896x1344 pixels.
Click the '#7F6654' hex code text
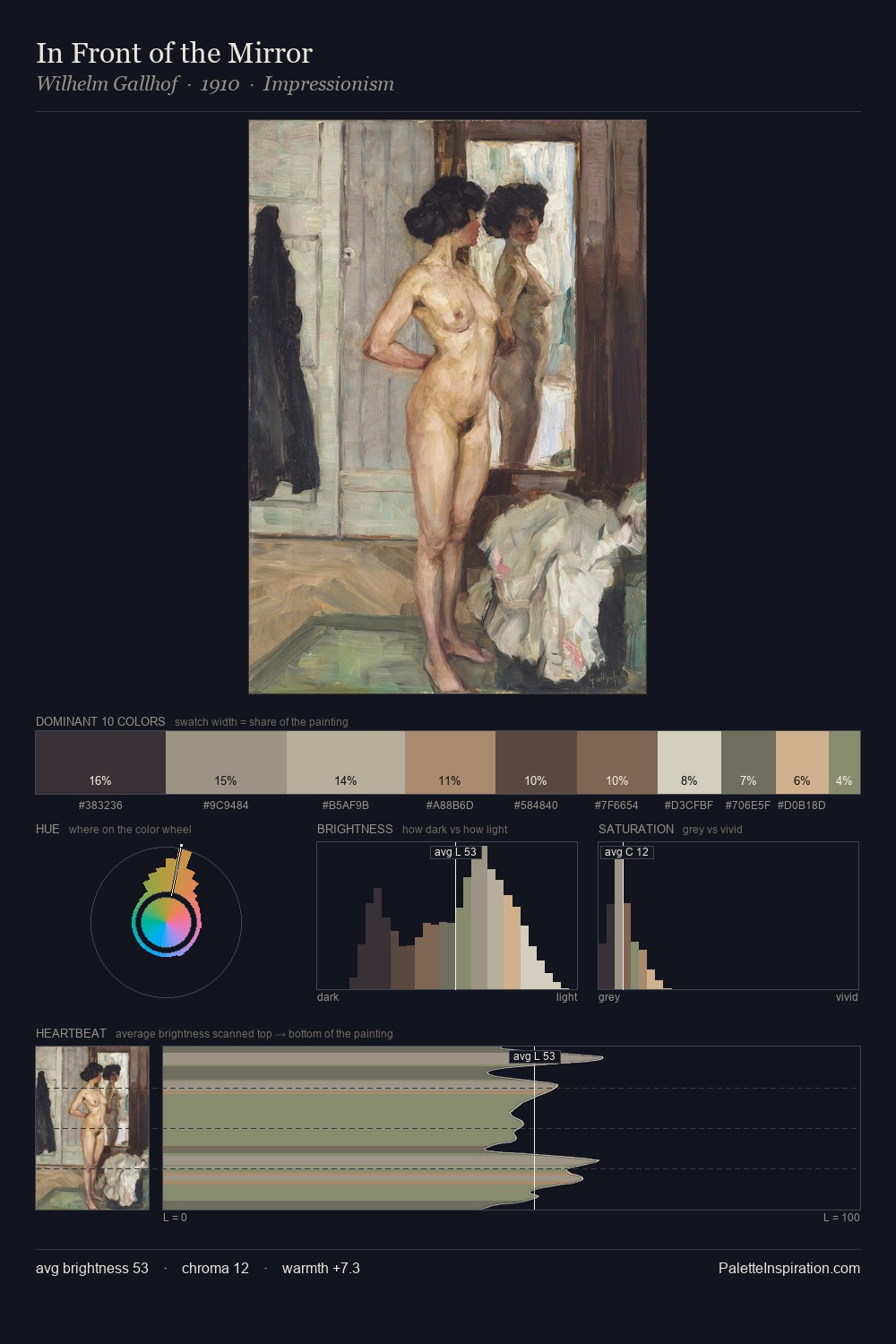616,806
